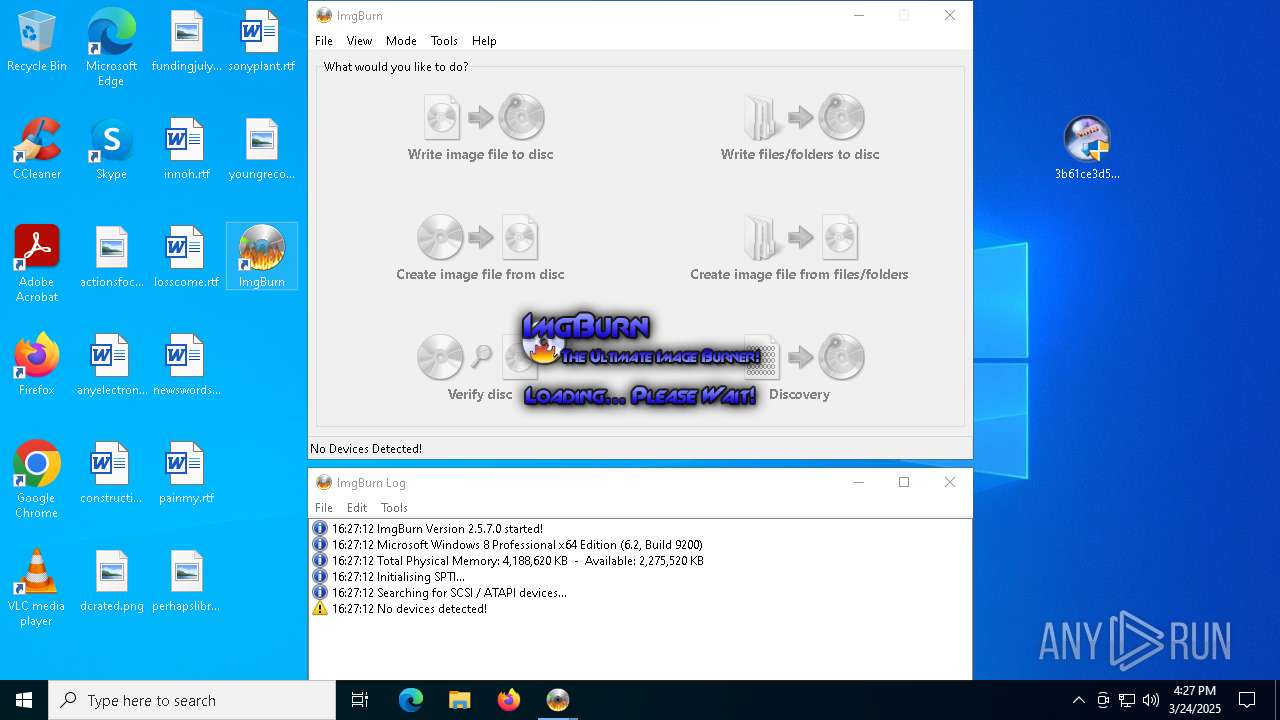Select Microsoft Edge desktop shortcut
The image size is (1280, 720).
point(111,48)
